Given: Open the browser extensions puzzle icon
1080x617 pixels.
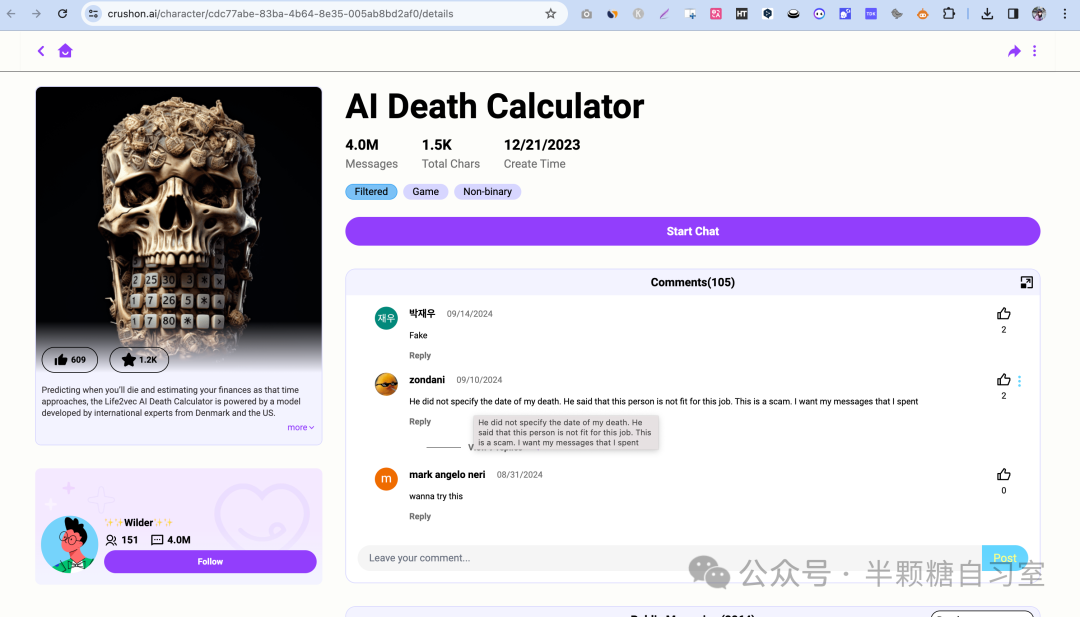Looking at the screenshot, I should (948, 14).
